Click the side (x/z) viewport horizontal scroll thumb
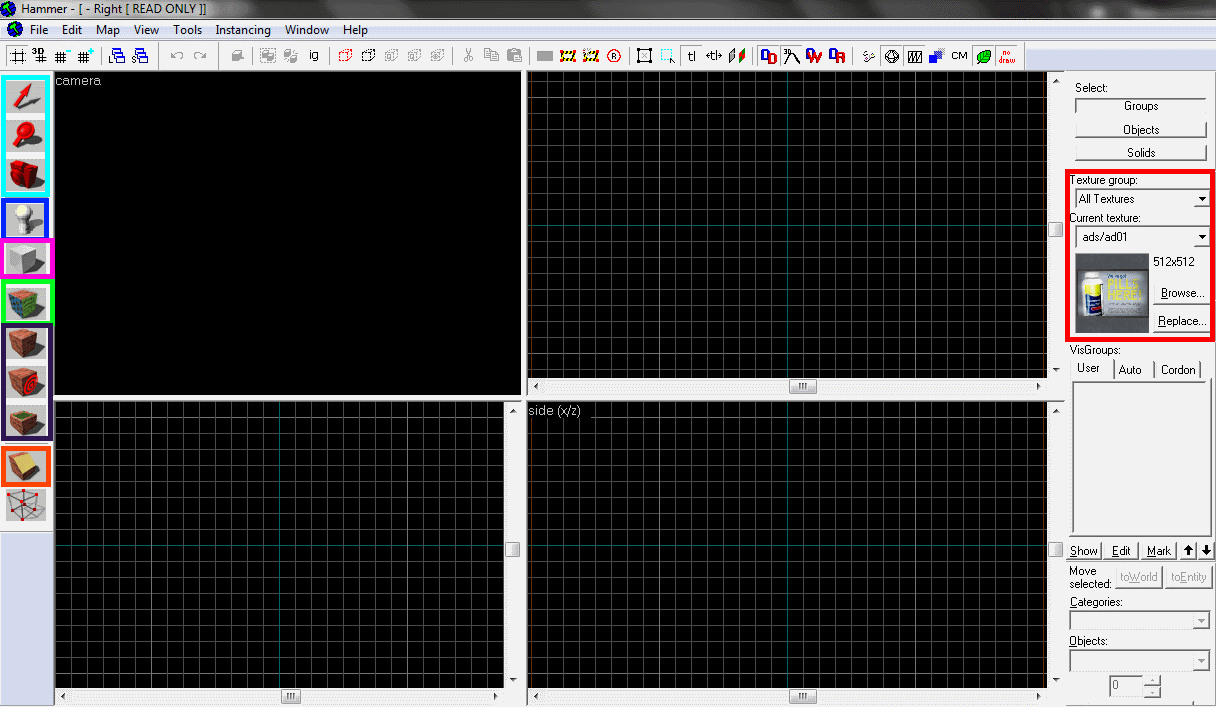Screen dimensions: 1216x707 point(802,696)
